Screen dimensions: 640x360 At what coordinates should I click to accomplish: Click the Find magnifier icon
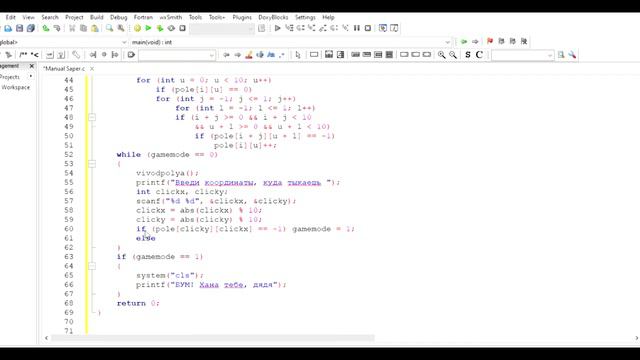[x=109, y=28]
